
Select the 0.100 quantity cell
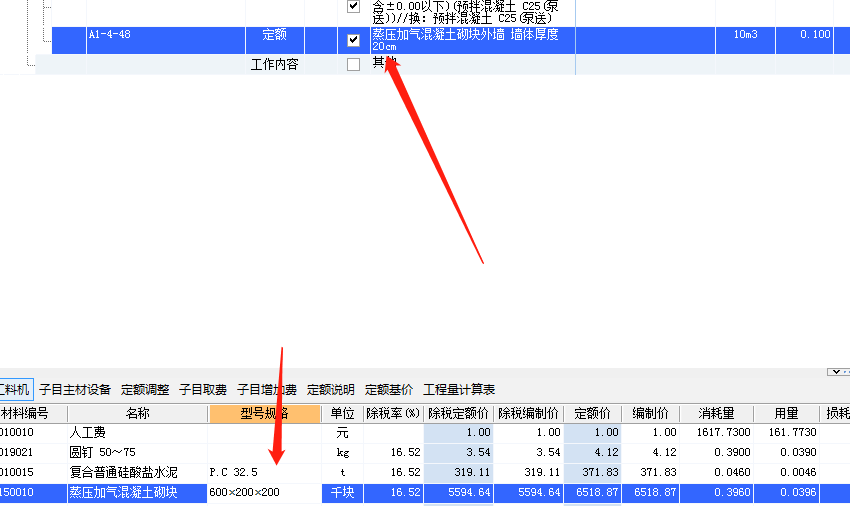(804, 40)
